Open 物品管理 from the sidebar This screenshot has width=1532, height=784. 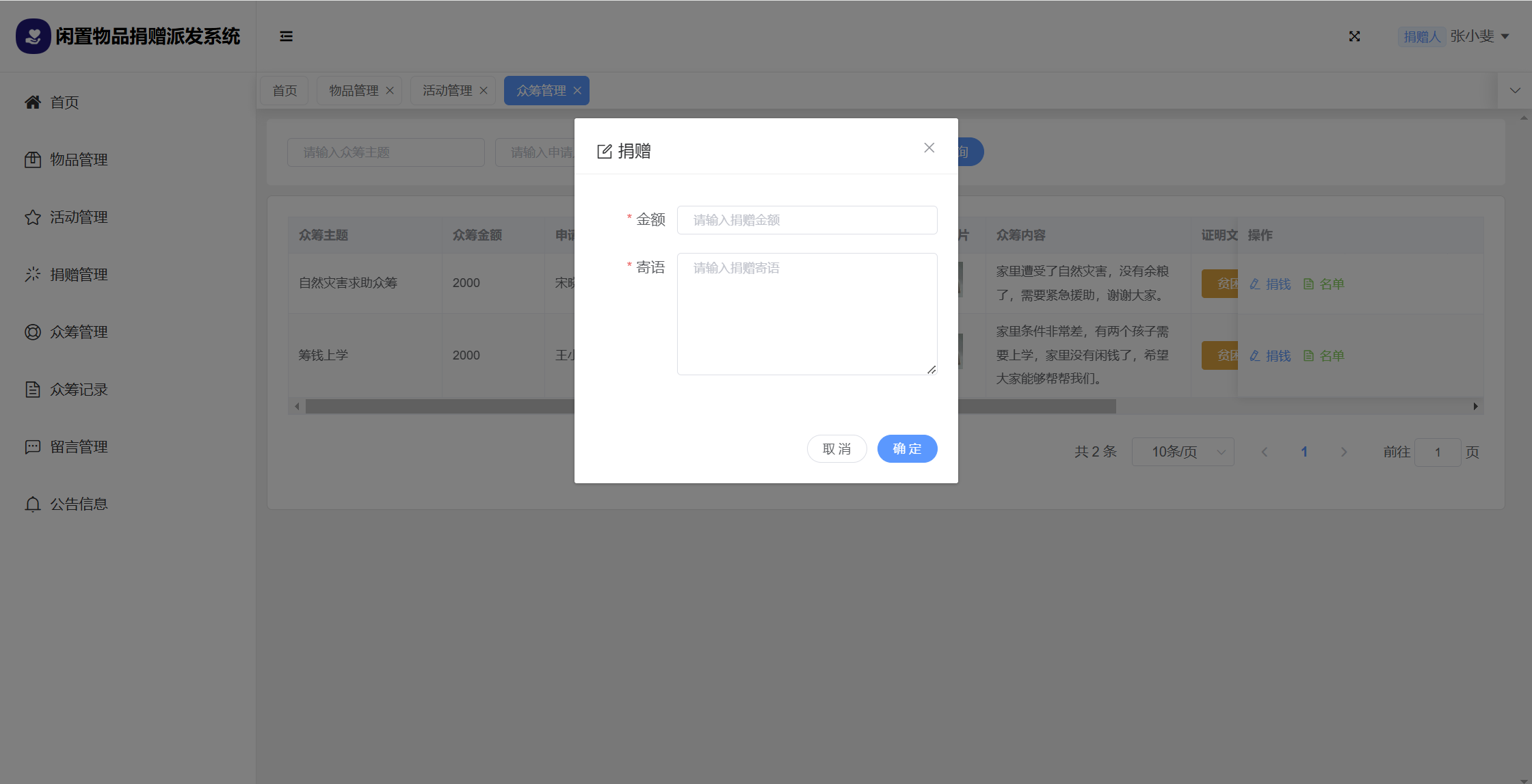pos(79,160)
